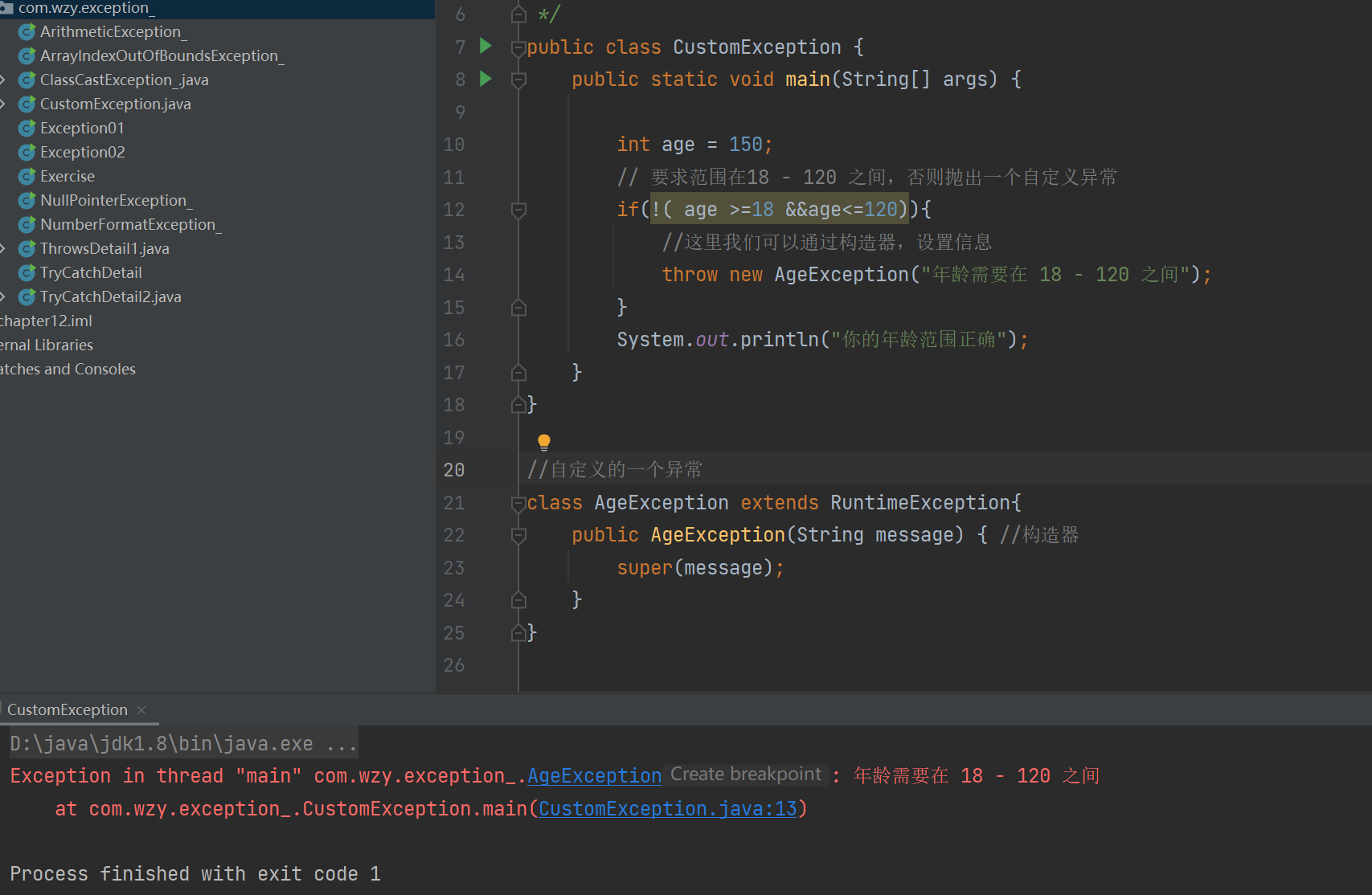Select ArrayIndexOutOfBoundsException_ in project tree
Image resolution: width=1372 pixels, height=895 pixels.
coord(162,56)
